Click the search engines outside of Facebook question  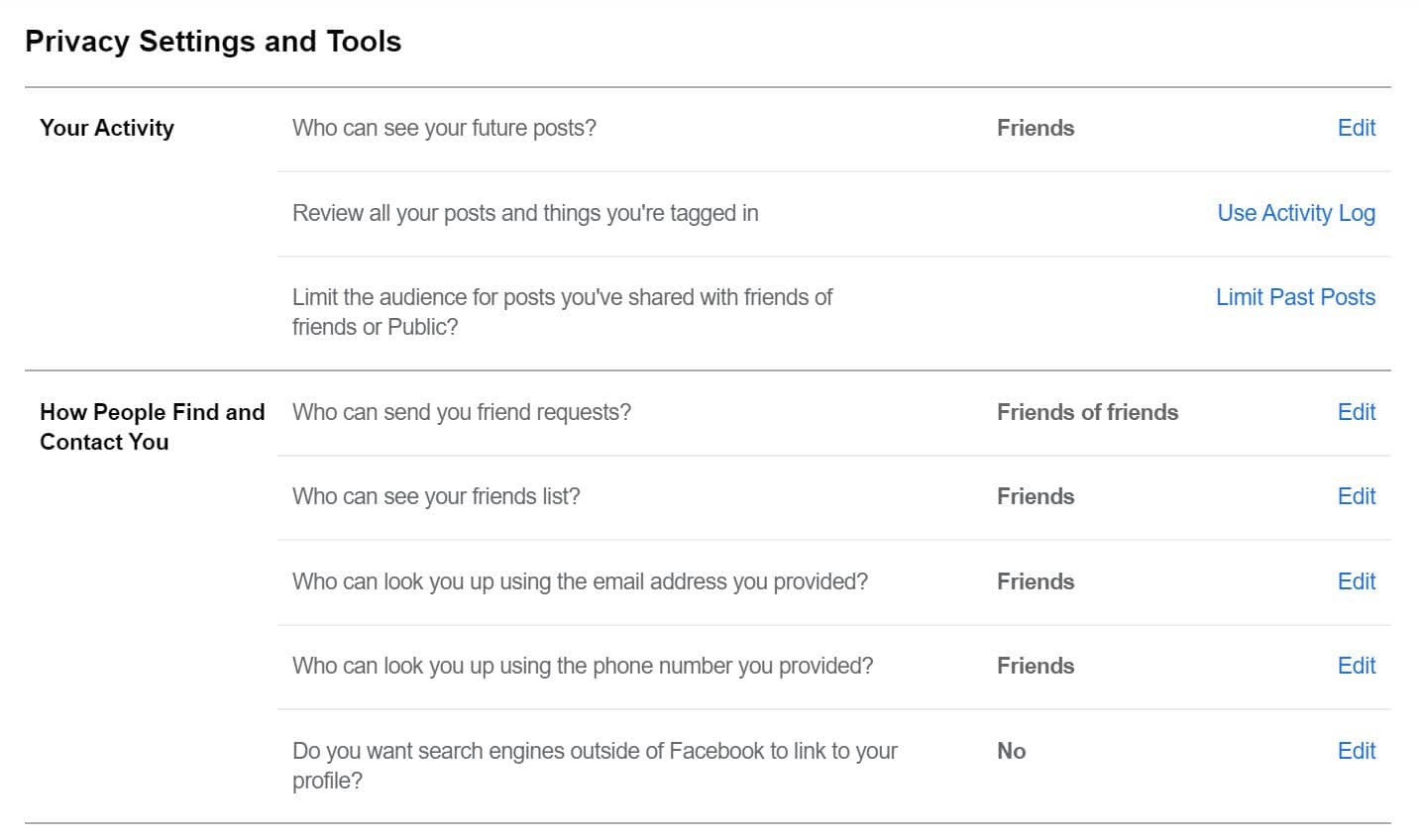595,765
